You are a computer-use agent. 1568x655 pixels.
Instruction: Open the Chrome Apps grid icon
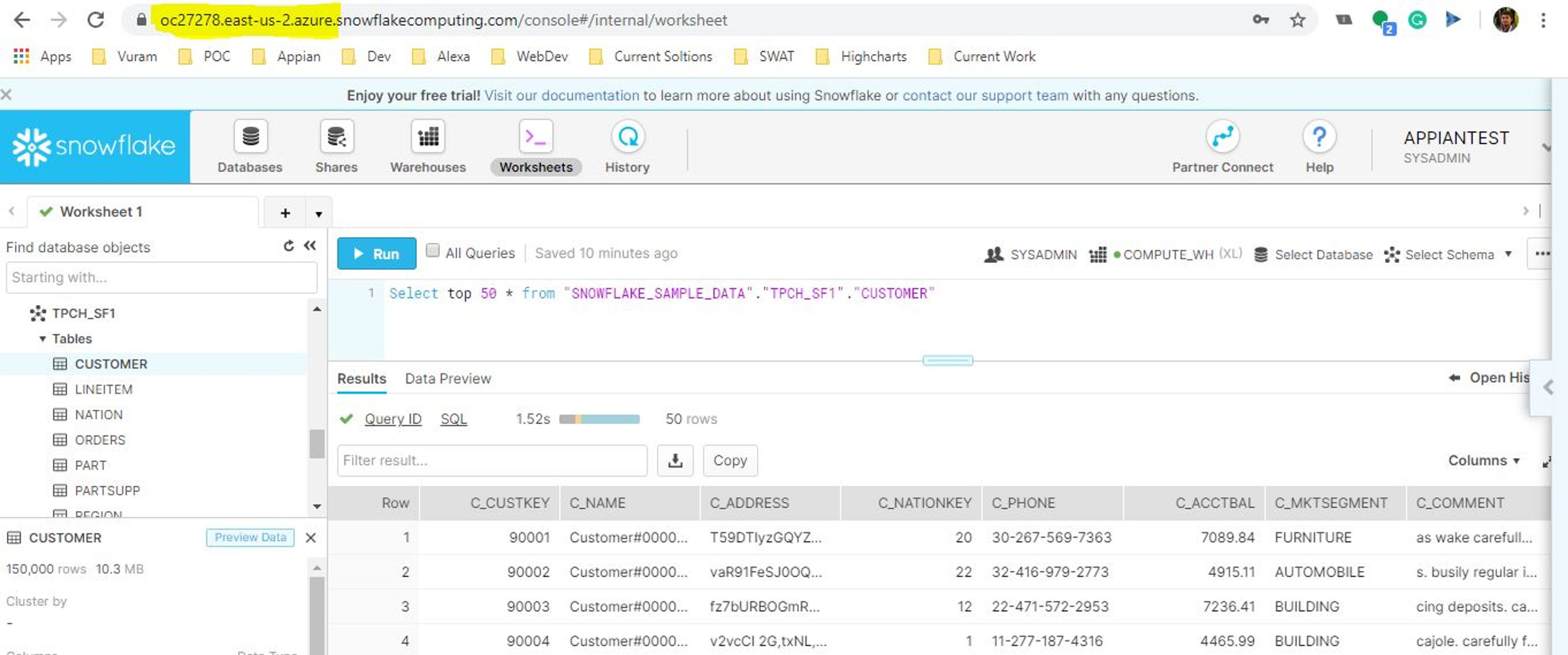pos(21,56)
